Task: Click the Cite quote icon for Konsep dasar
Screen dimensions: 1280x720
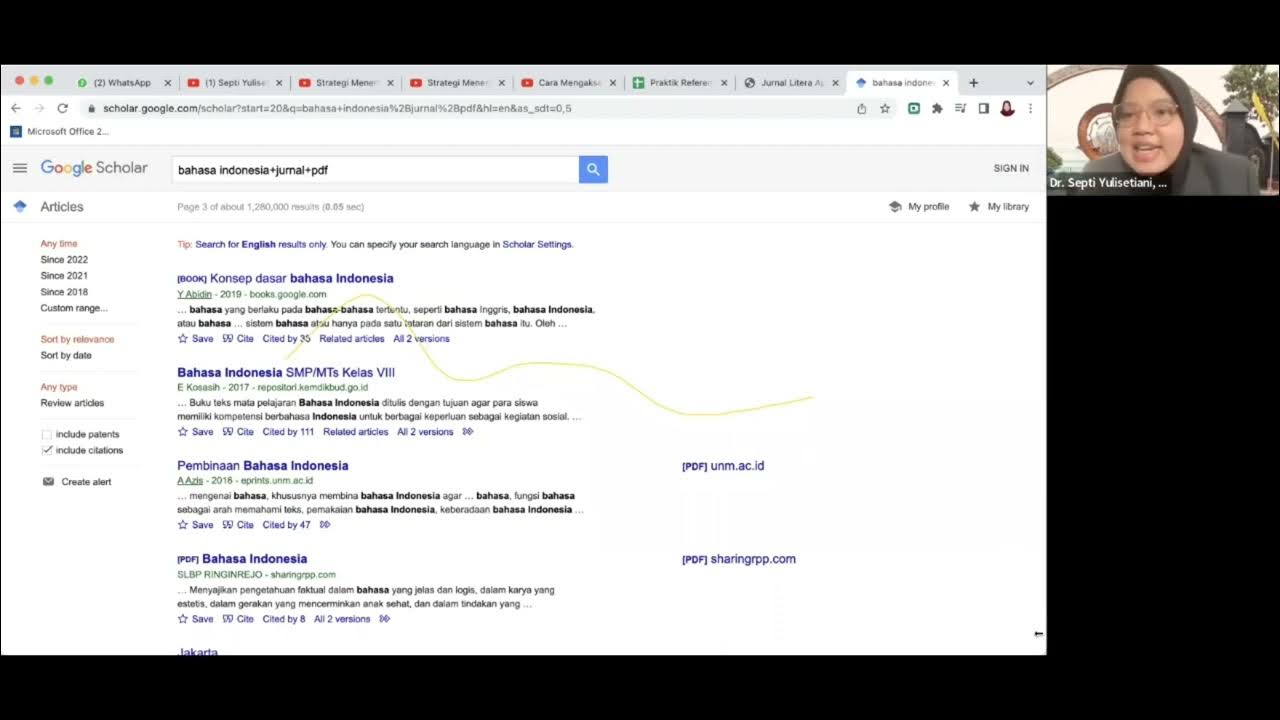Action: 228,339
